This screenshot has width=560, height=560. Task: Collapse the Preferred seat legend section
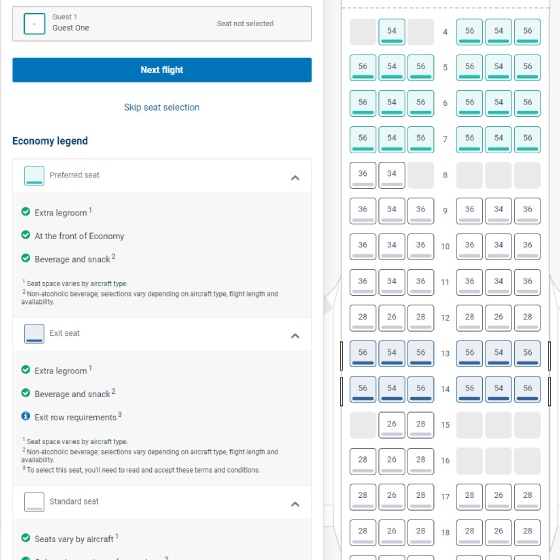pos(295,178)
